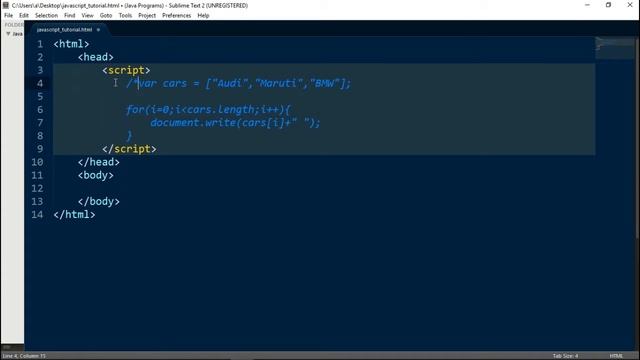This screenshot has height=360, width=640.
Task: Minimize the Sublime Text window
Action: click(x=587, y=5)
